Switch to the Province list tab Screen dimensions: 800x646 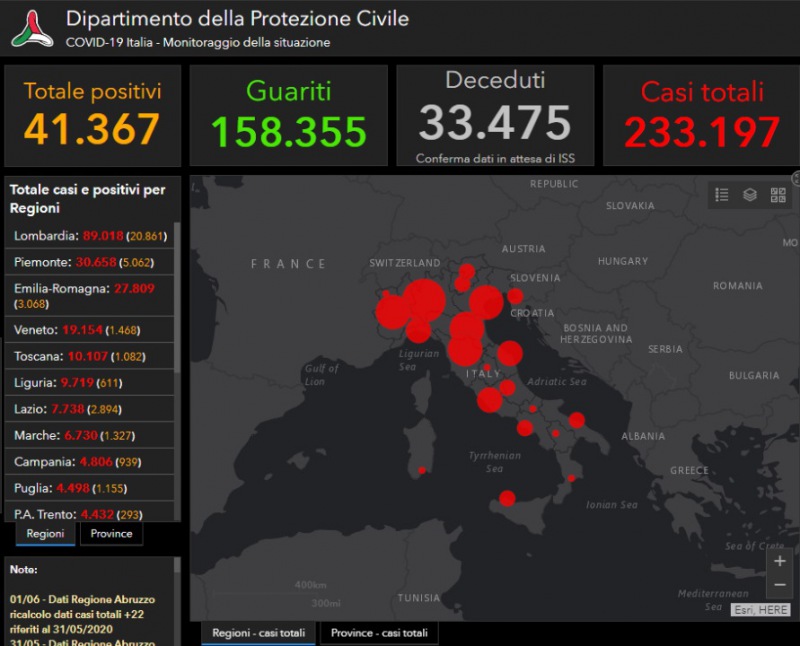pos(111,534)
